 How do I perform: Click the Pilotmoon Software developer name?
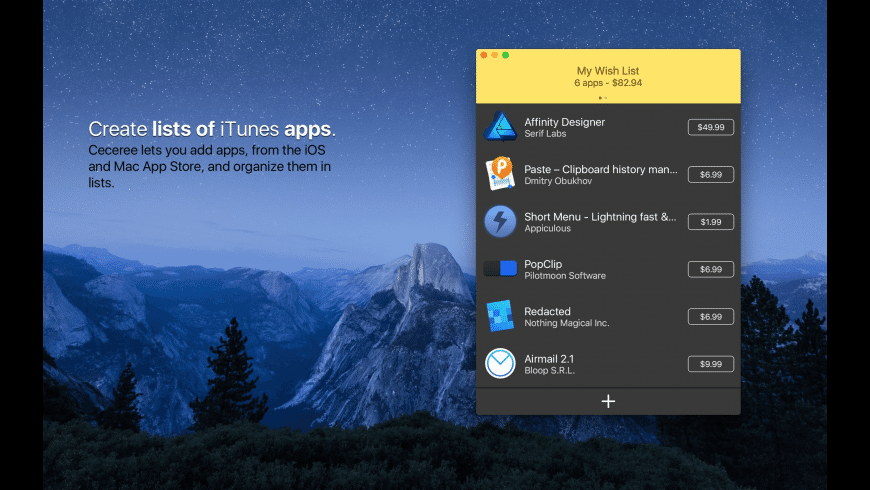(x=565, y=276)
